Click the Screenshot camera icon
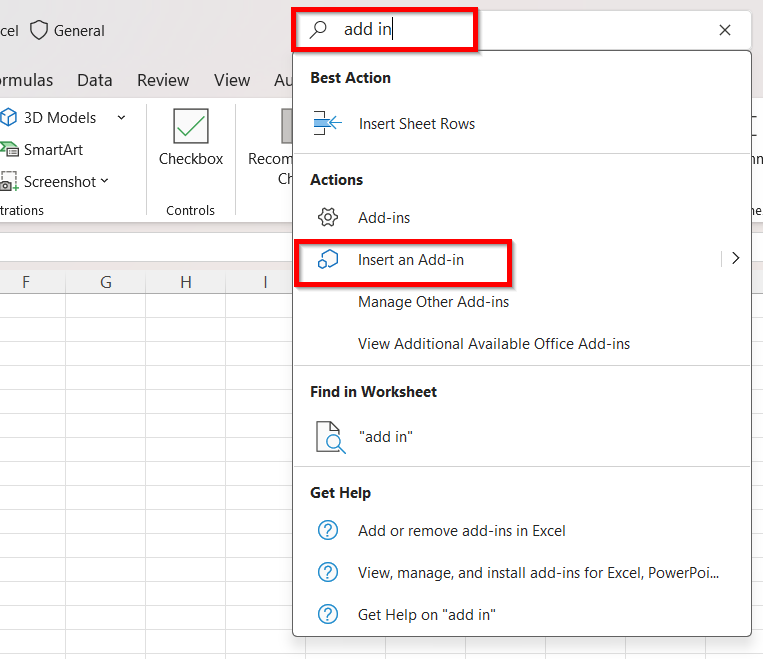The height and width of the screenshot is (659, 763). [x=9, y=181]
